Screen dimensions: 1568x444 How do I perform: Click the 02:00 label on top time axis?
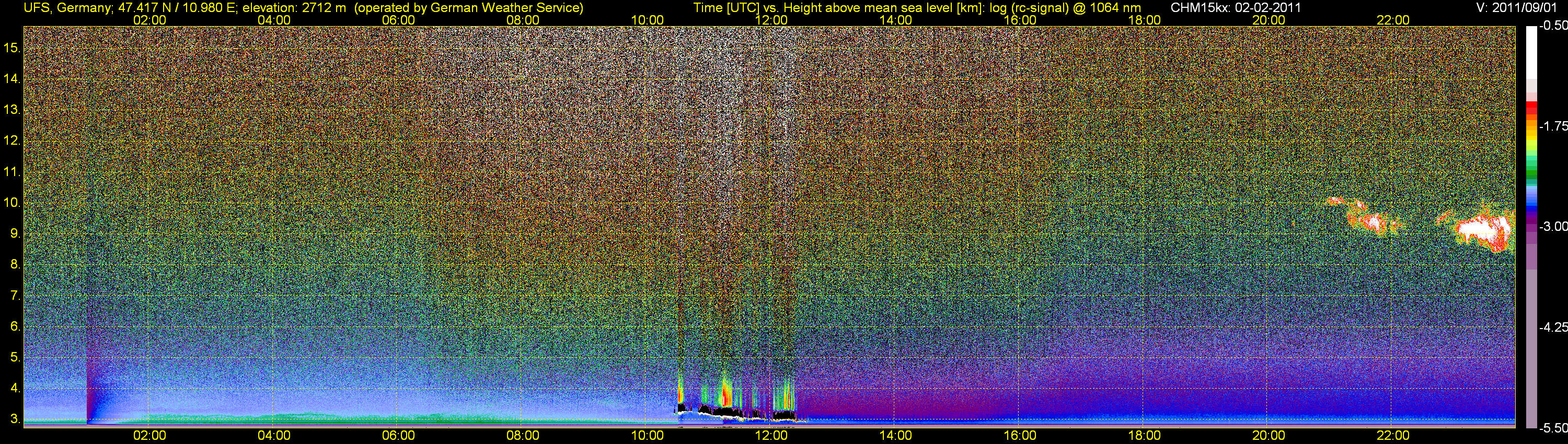[x=149, y=20]
